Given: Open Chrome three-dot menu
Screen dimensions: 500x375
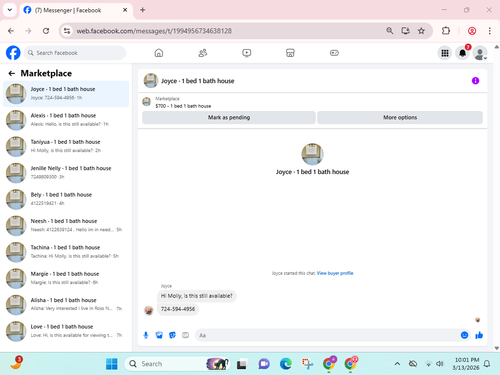Looking at the screenshot, I should [489, 31].
